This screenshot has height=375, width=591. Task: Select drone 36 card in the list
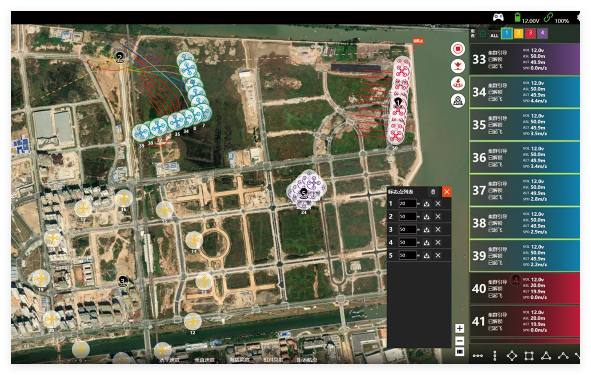(x=524, y=157)
